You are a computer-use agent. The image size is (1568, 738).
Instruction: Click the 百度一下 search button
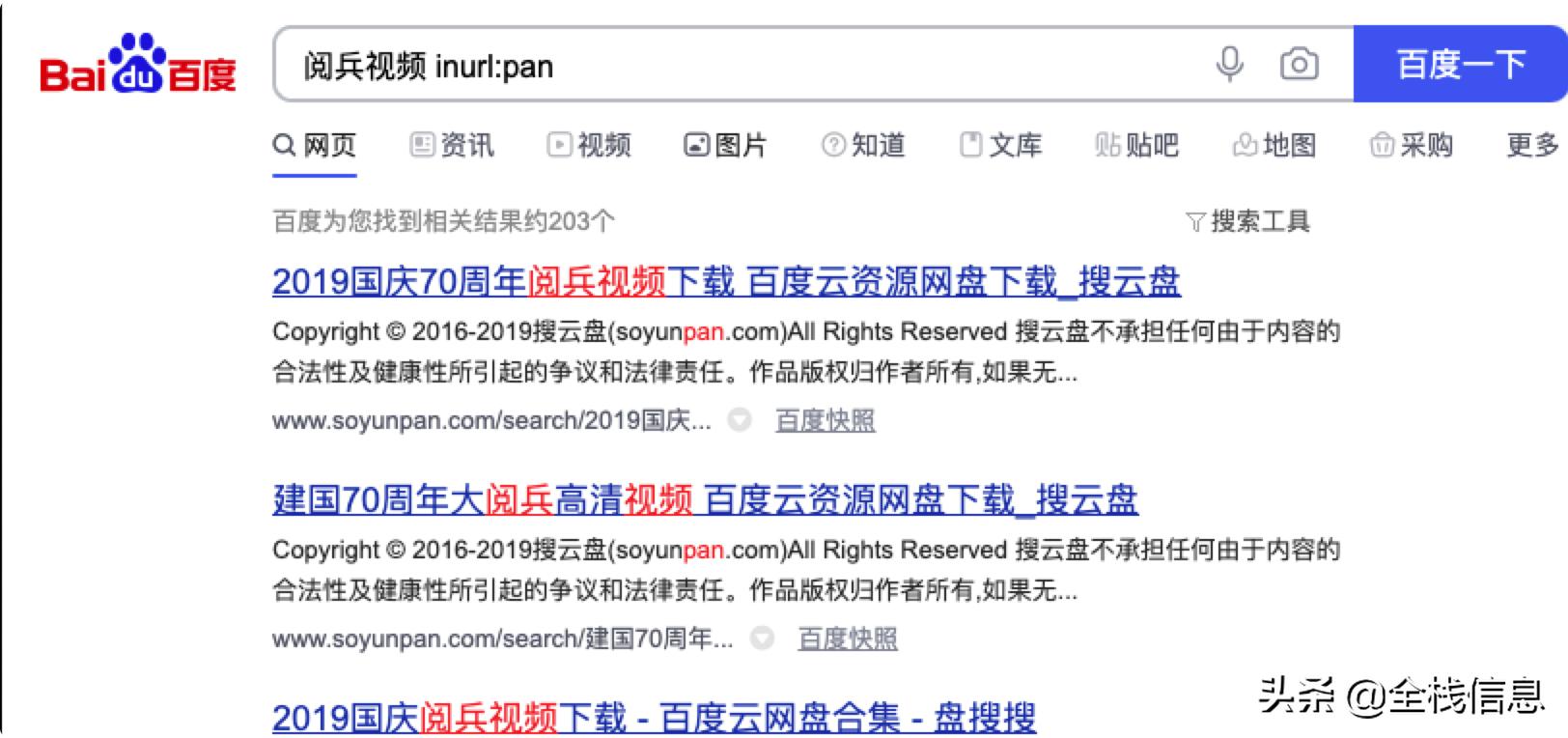click(1460, 65)
